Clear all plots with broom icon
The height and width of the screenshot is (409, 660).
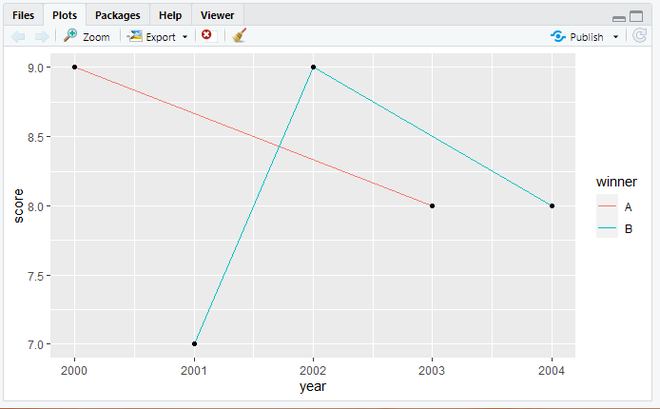click(239, 36)
